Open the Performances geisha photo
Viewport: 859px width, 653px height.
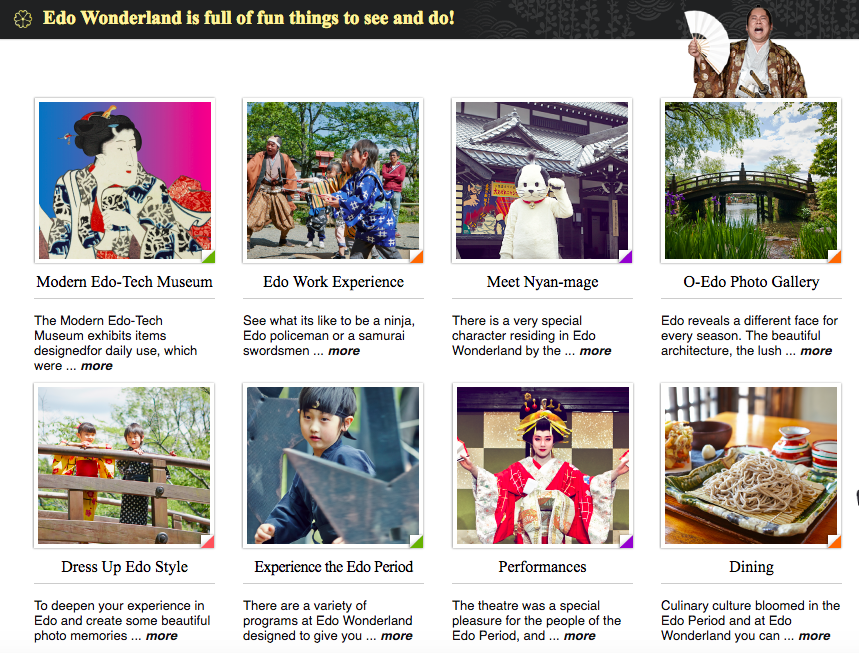click(x=542, y=465)
